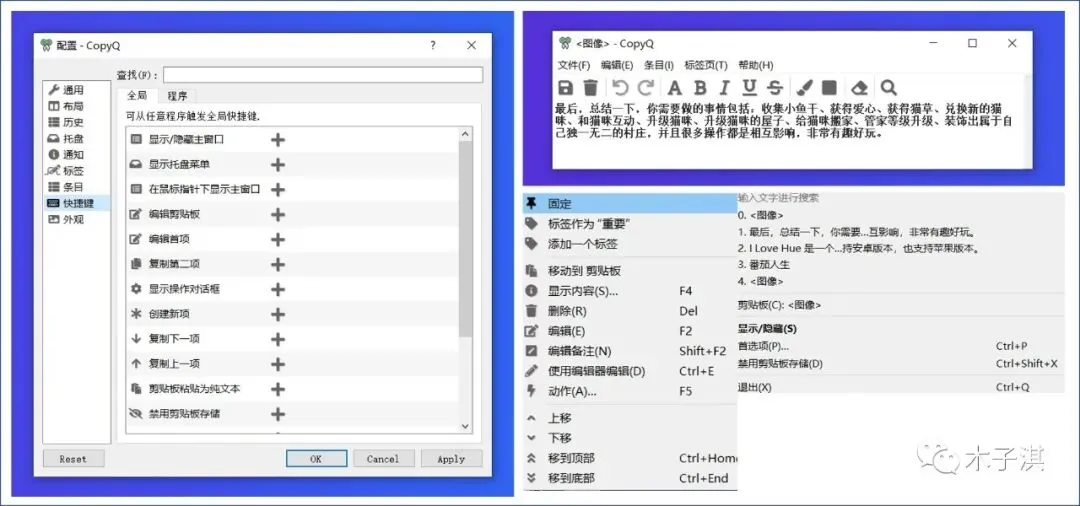Add shortcut for 显示操作对话框 with plus
Viewport: 1080px width, 506px height.
click(x=278, y=289)
